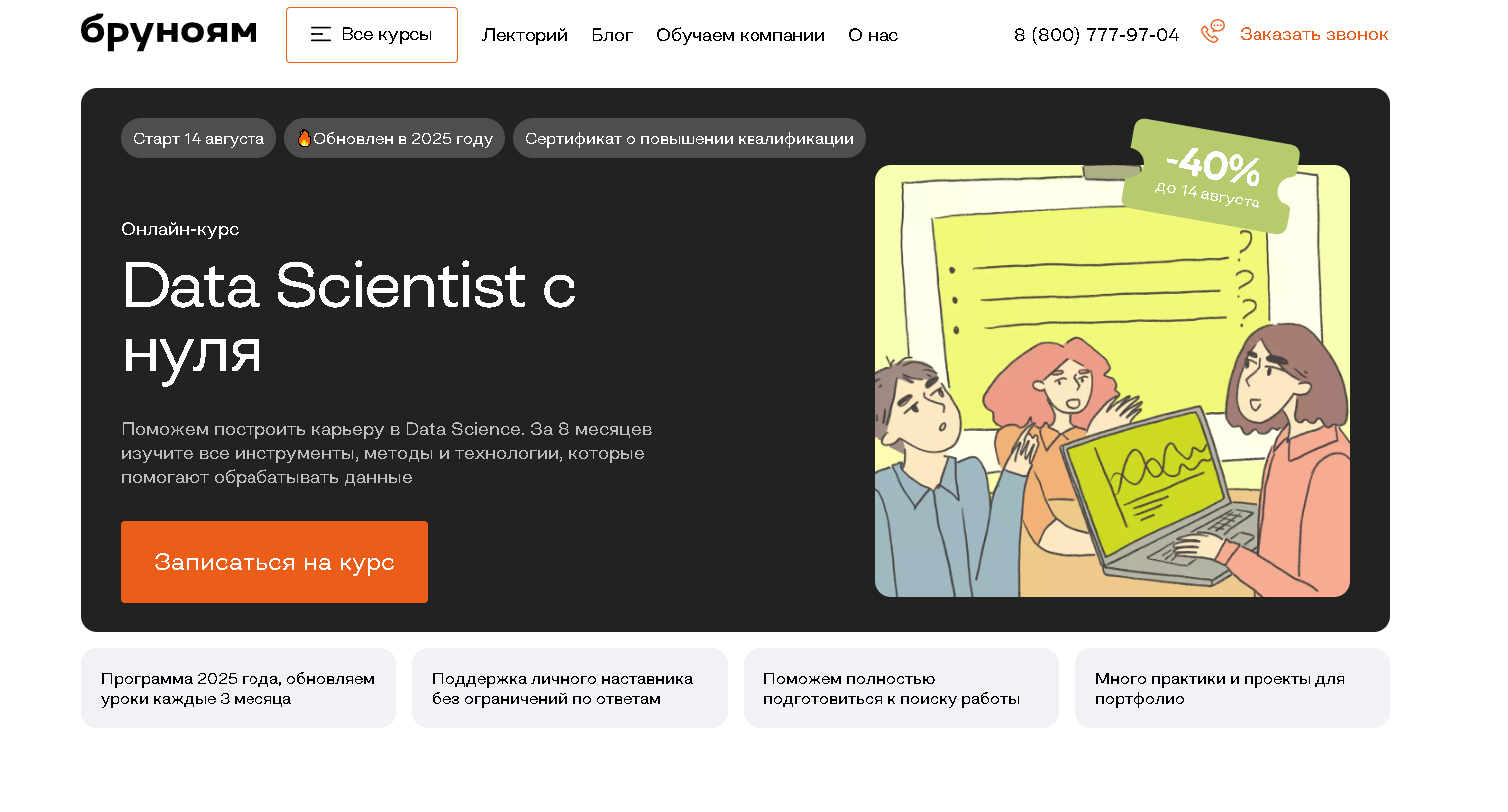Viewport: 1508px width, 812px height.
Task: Click the course description paragraph
Action: click(x=386, y=453)
